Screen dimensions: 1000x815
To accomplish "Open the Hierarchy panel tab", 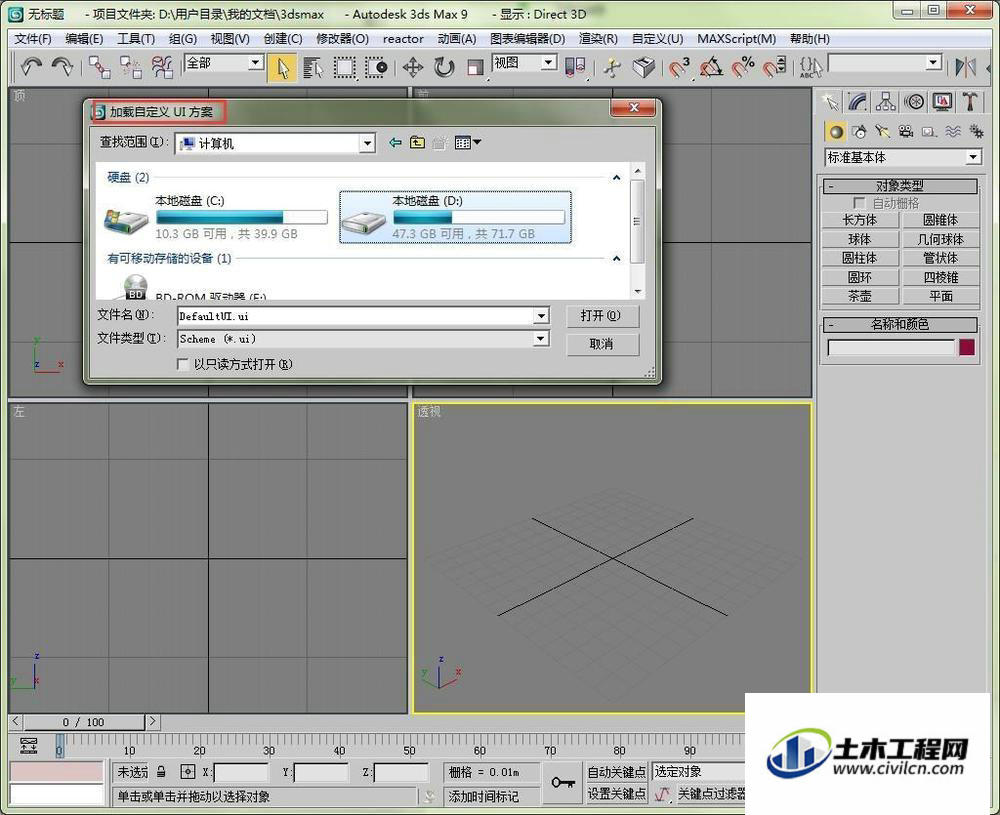I will [x=886, y=101].
